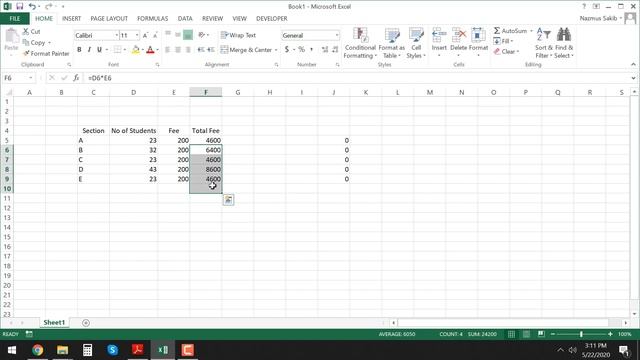
Task: Toggle center text alignment
Action: [178, 50]
